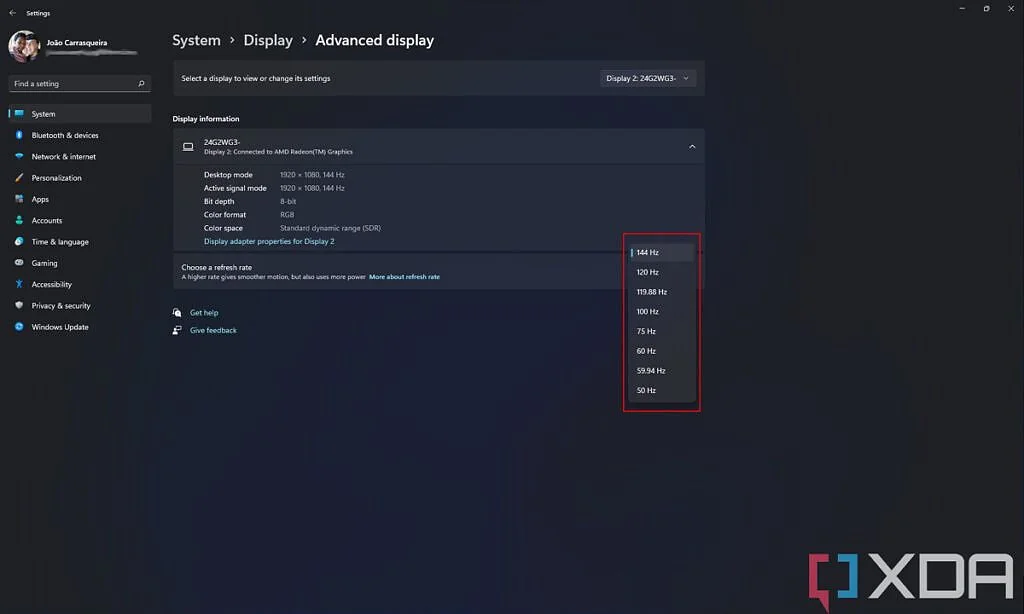Select 120 Hz refresh rate
1024x614 pixels.
click(661, 272)
